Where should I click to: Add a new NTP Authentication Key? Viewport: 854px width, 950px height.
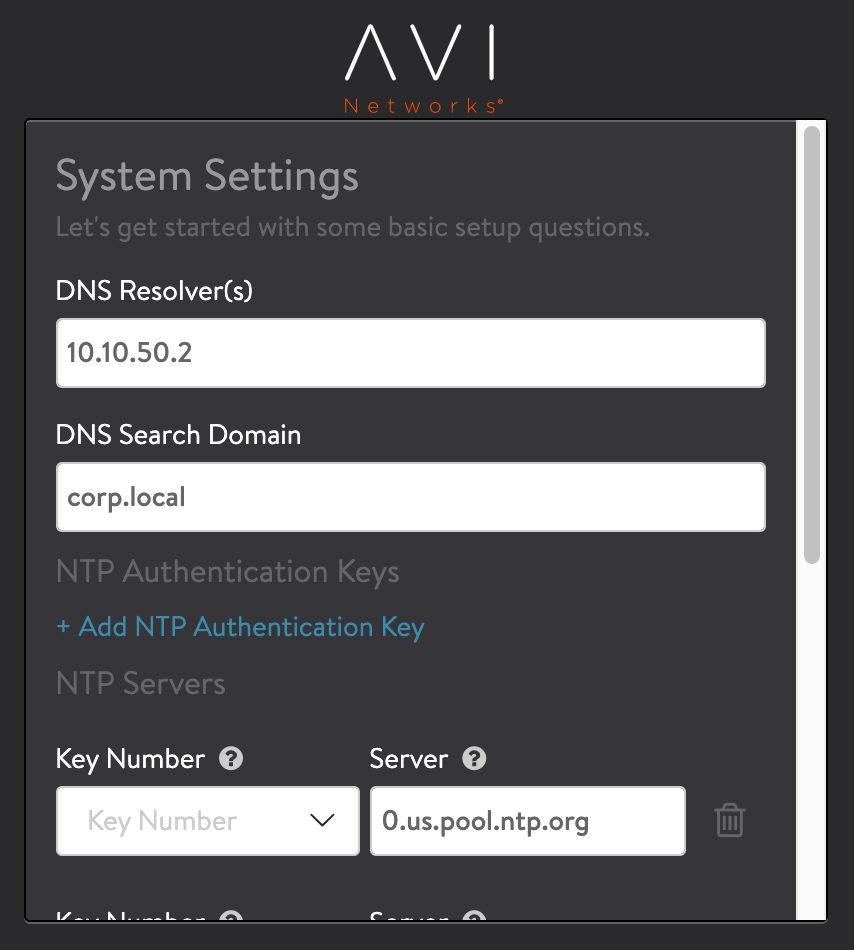(x=241, y=627)
